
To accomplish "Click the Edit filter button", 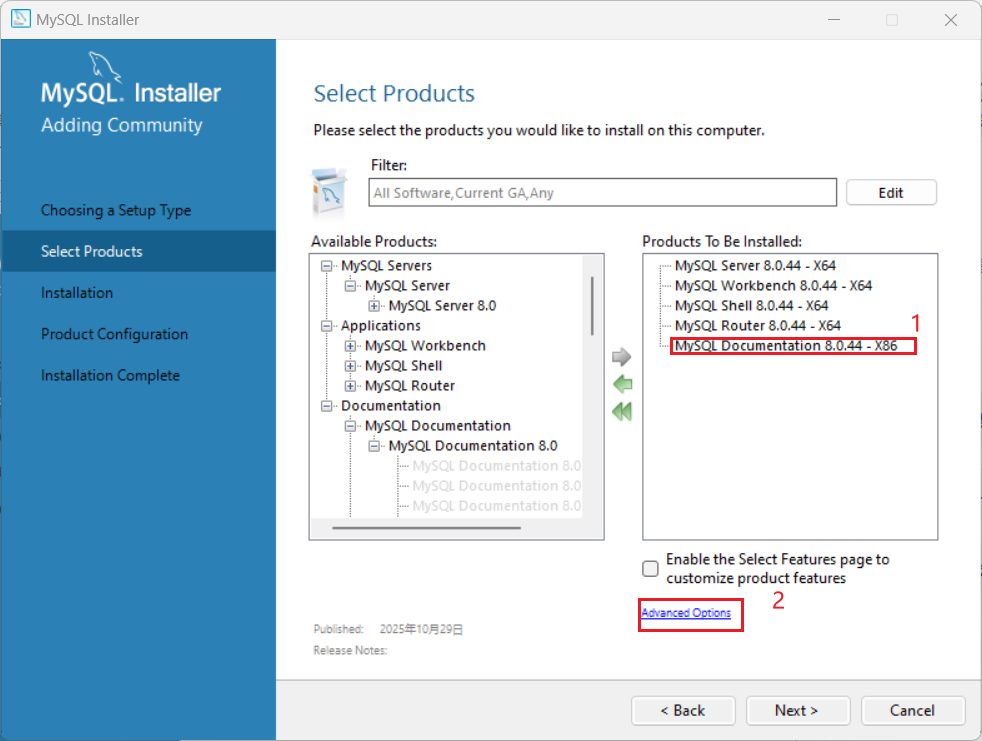I will pyautogui.click(x=891, y=192).
